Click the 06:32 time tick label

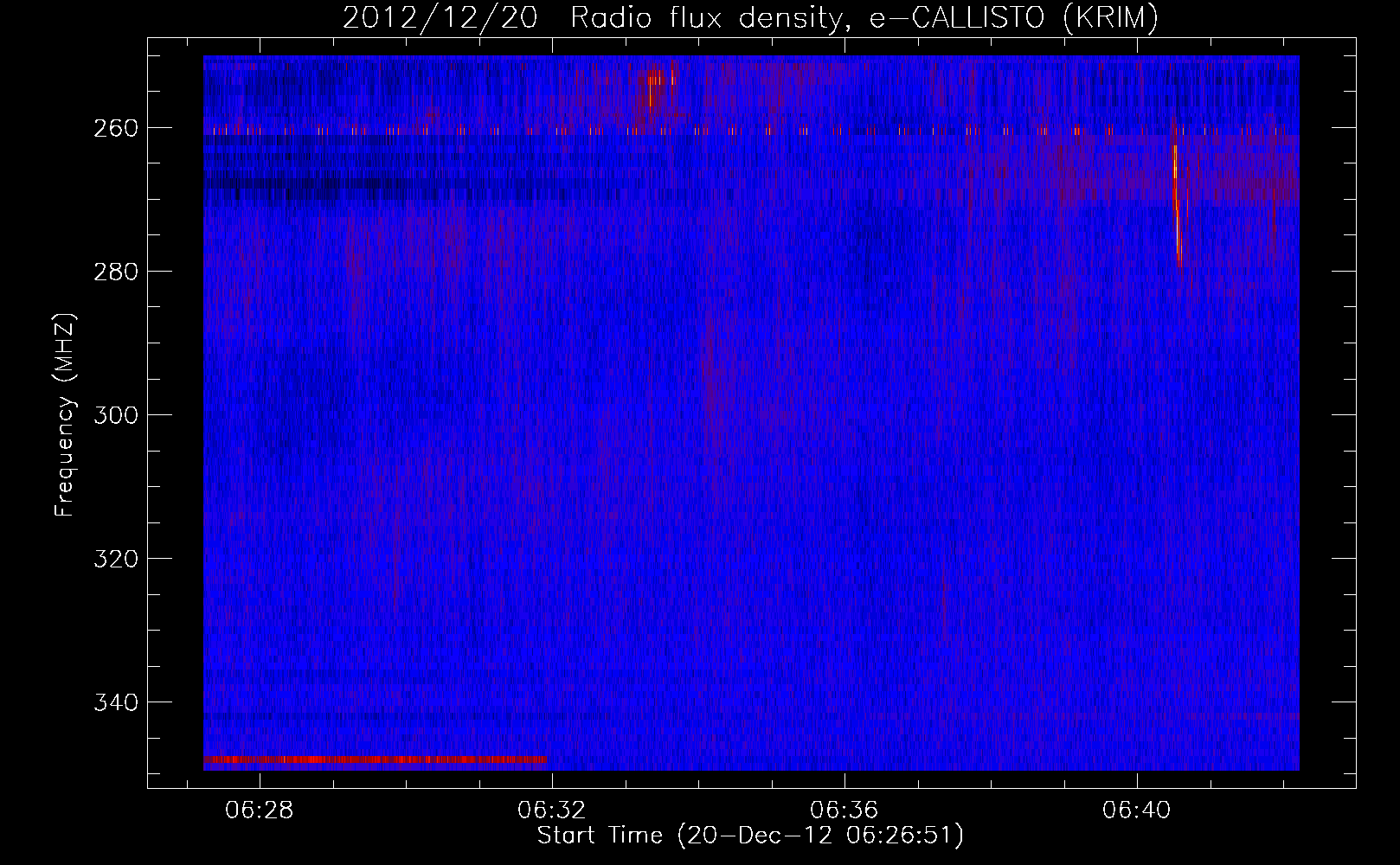coord(551,811)
